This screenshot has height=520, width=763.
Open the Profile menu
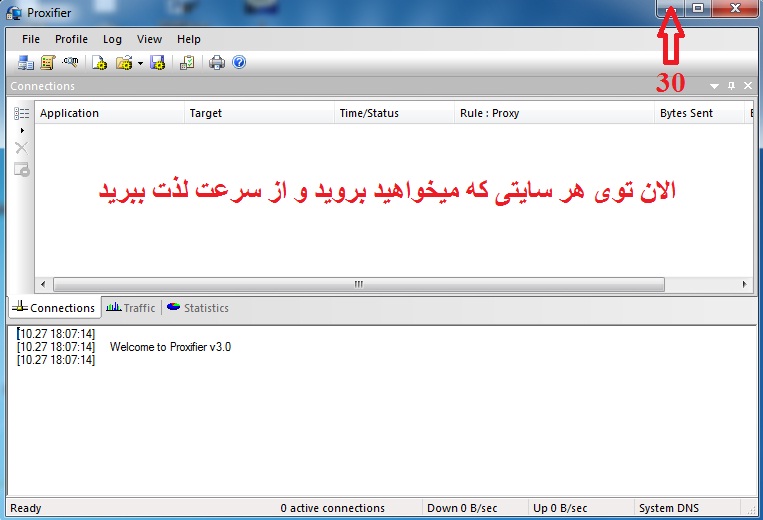pyautogui.click(x=71, y=39)
